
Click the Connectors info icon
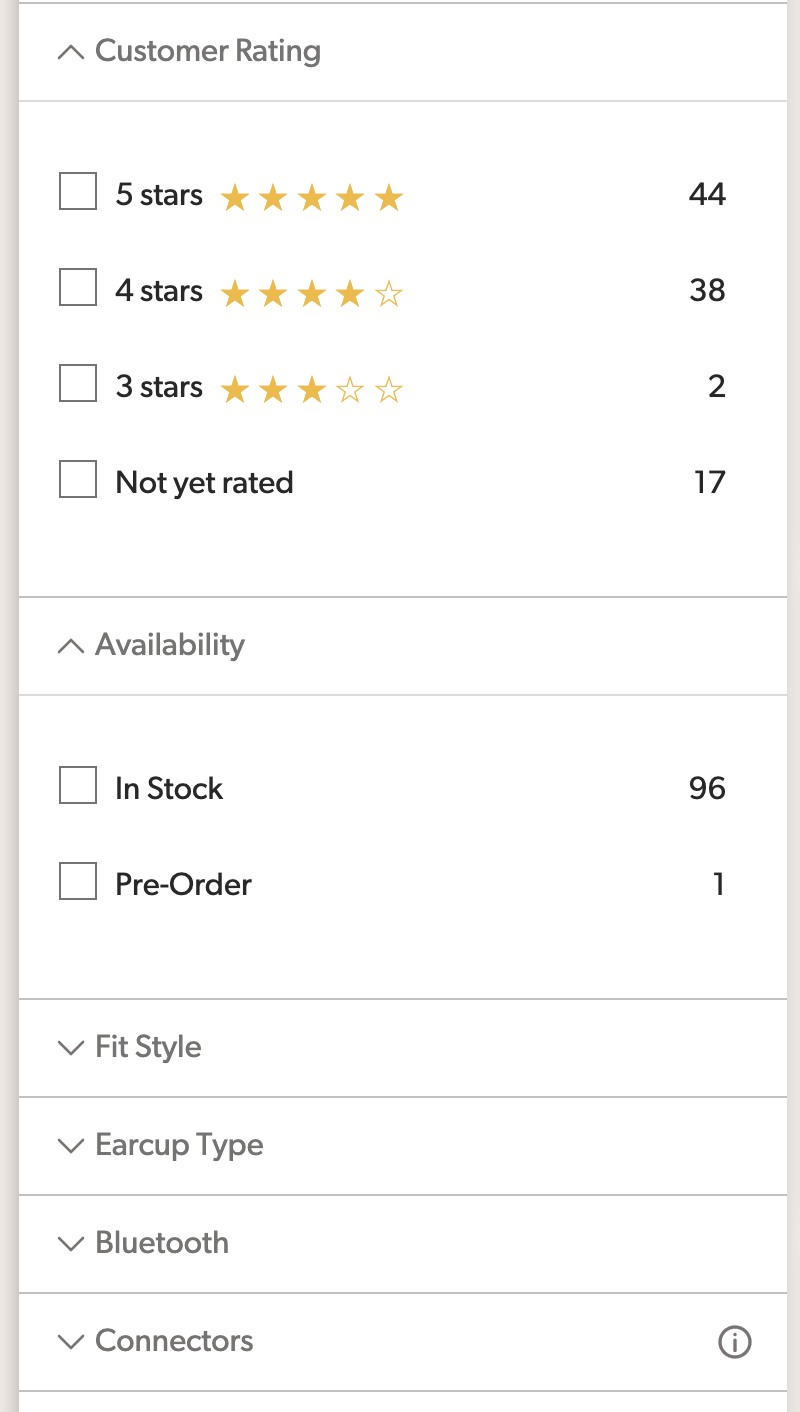[735, 1342]
